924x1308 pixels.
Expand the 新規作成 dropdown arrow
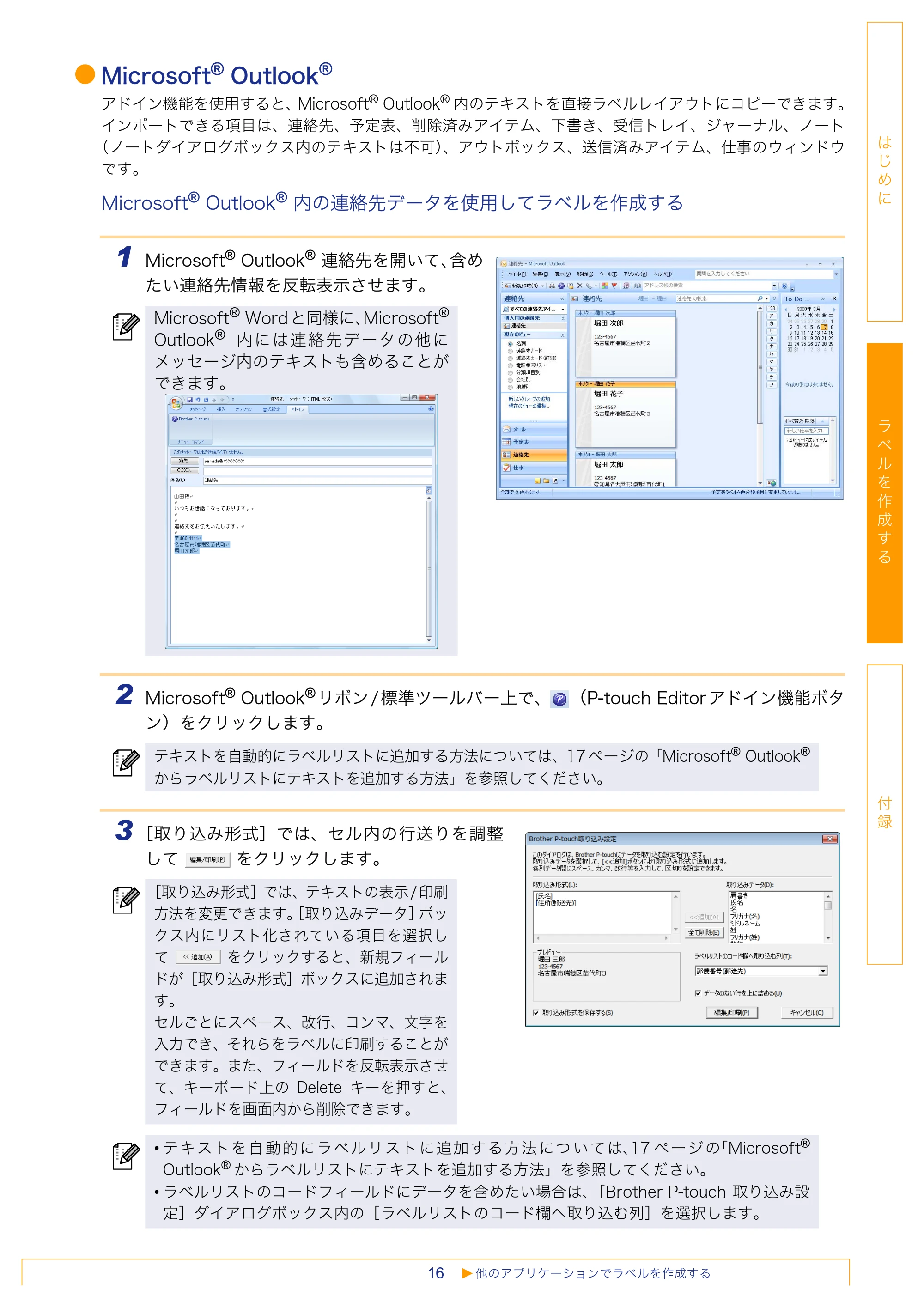point(542,286)
